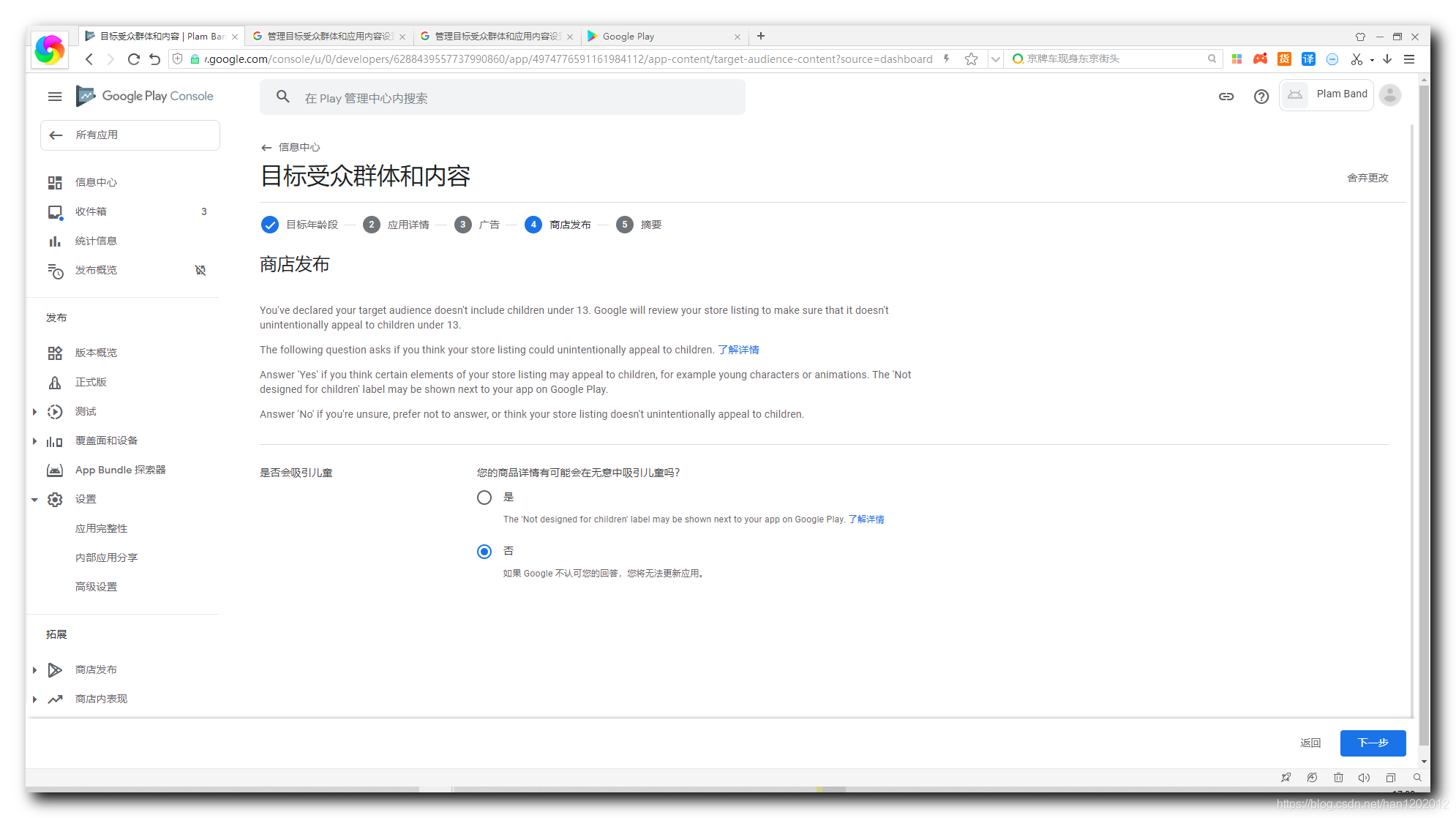Select the 是 radio button

(x=484, y=498)
